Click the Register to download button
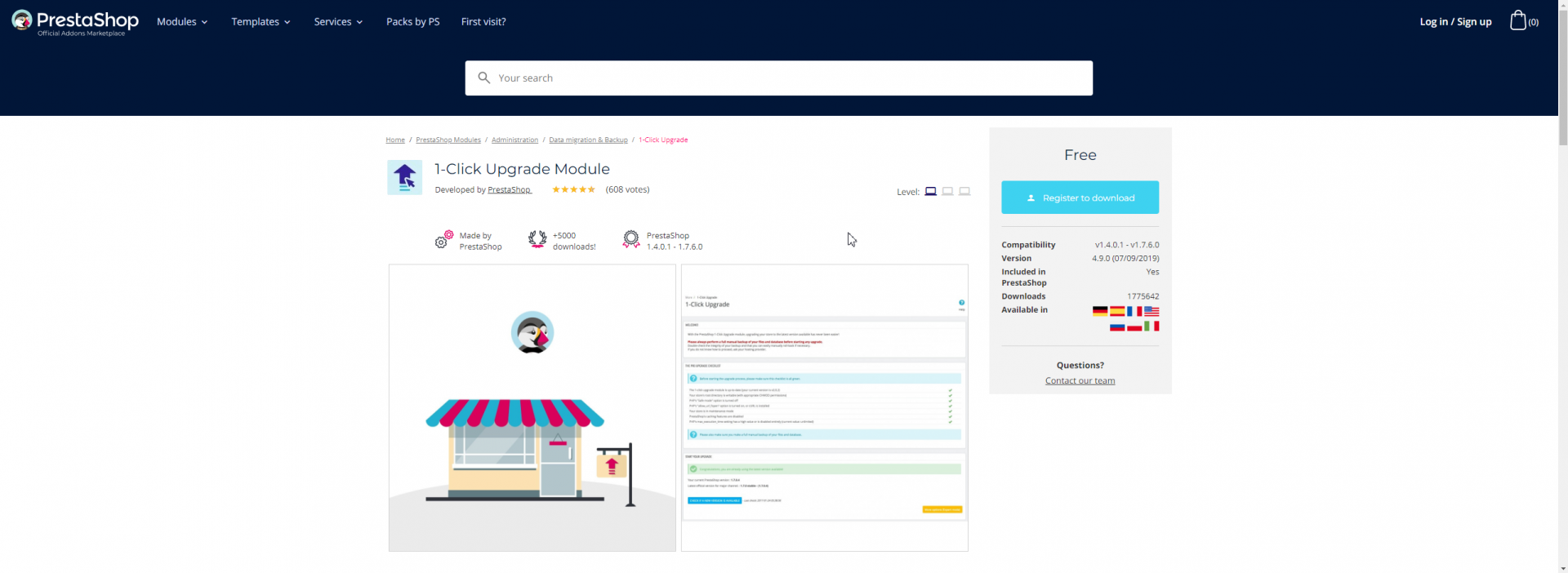Viewport: 1568px width, 573px height. point(1080,198)
